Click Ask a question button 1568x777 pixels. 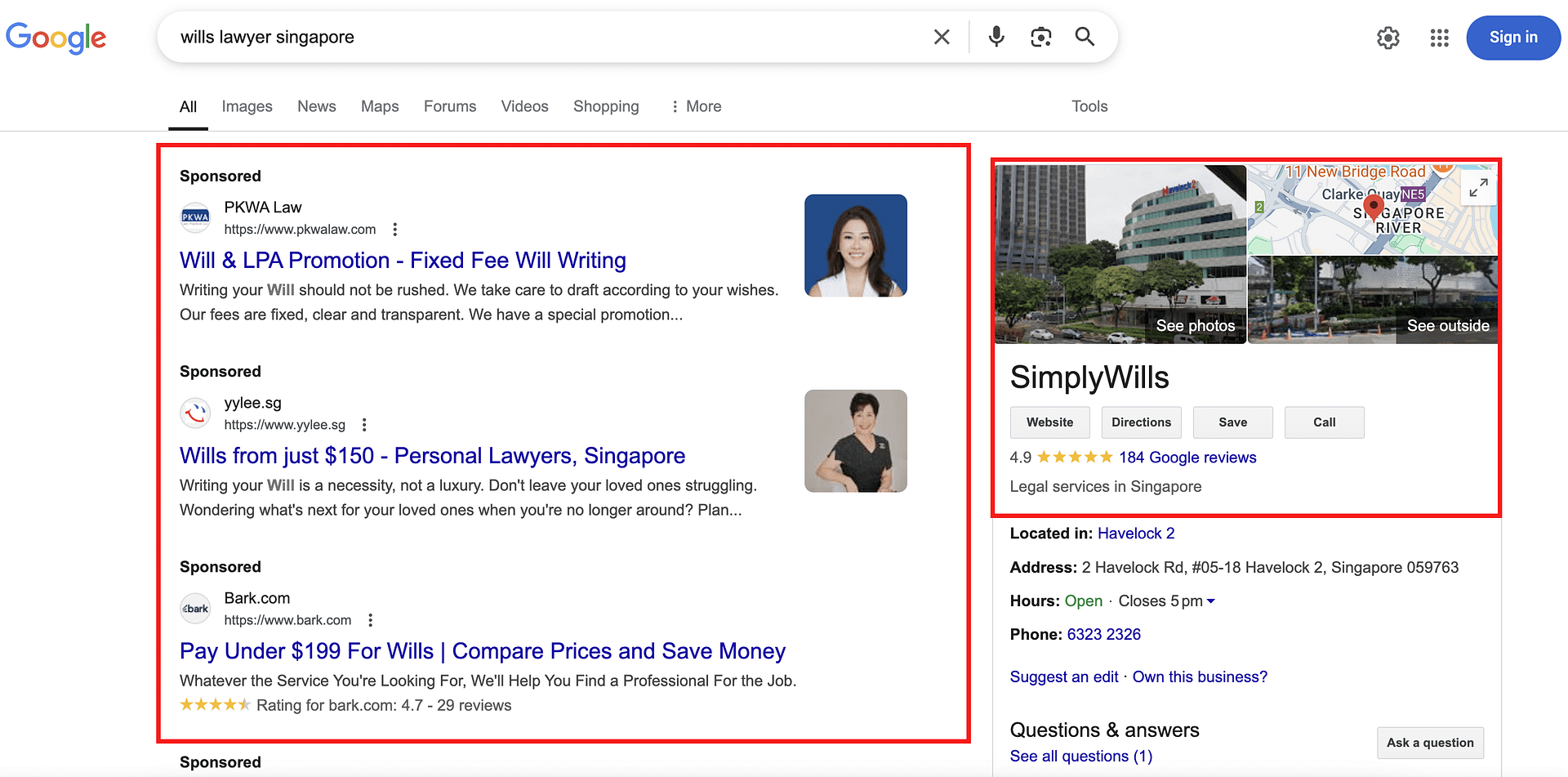click(x=1430, y=743)
